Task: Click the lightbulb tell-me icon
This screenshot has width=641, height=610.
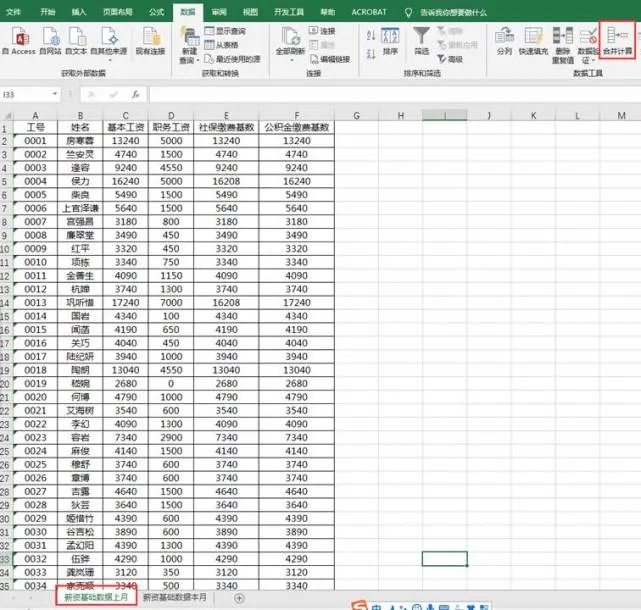Action: pos(408,12)
